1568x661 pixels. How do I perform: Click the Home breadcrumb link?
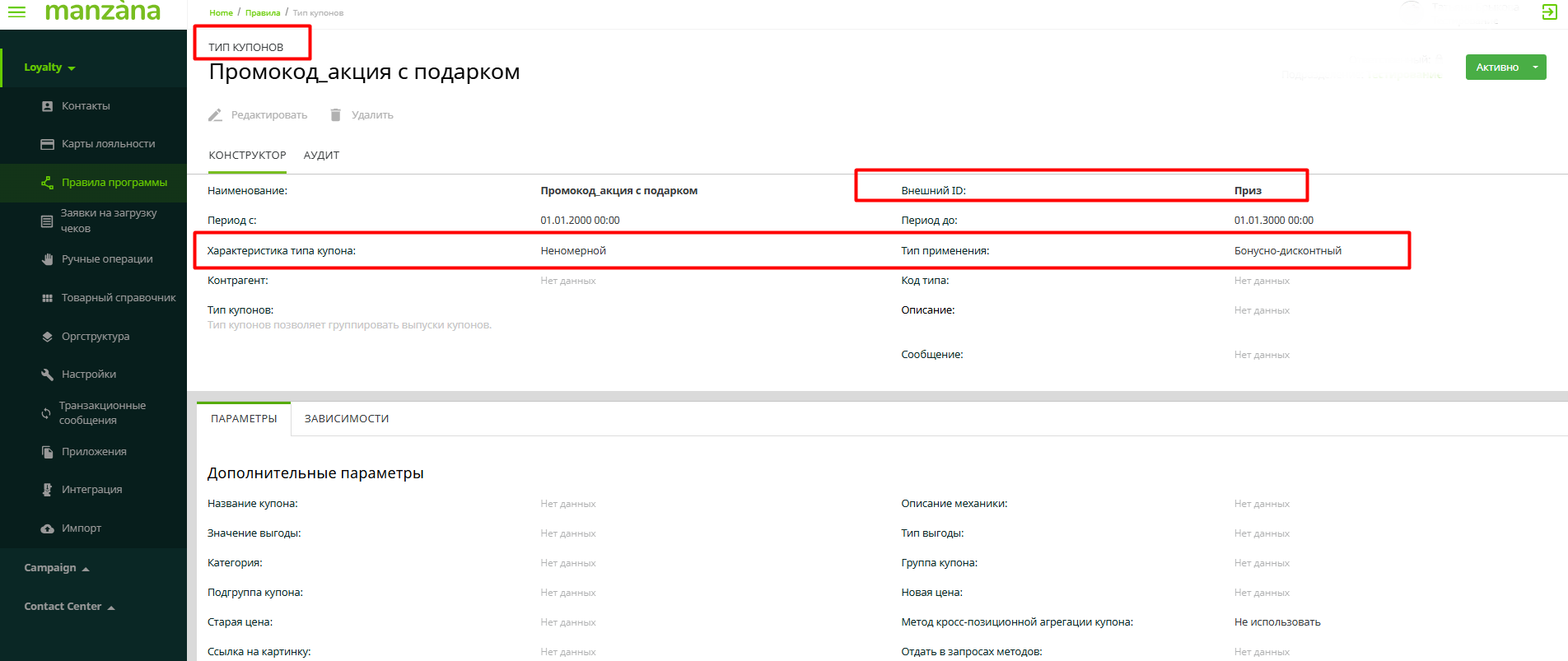tap(221, 13)
